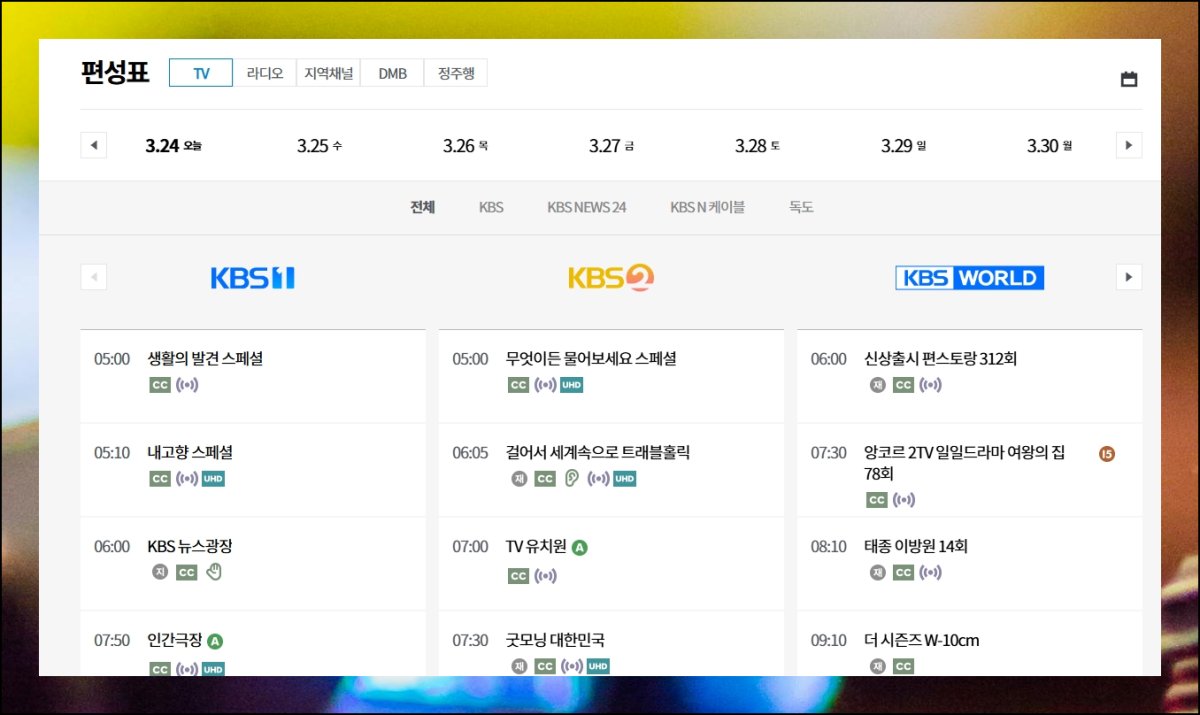Open program TV 유치원

click(536, 547)
